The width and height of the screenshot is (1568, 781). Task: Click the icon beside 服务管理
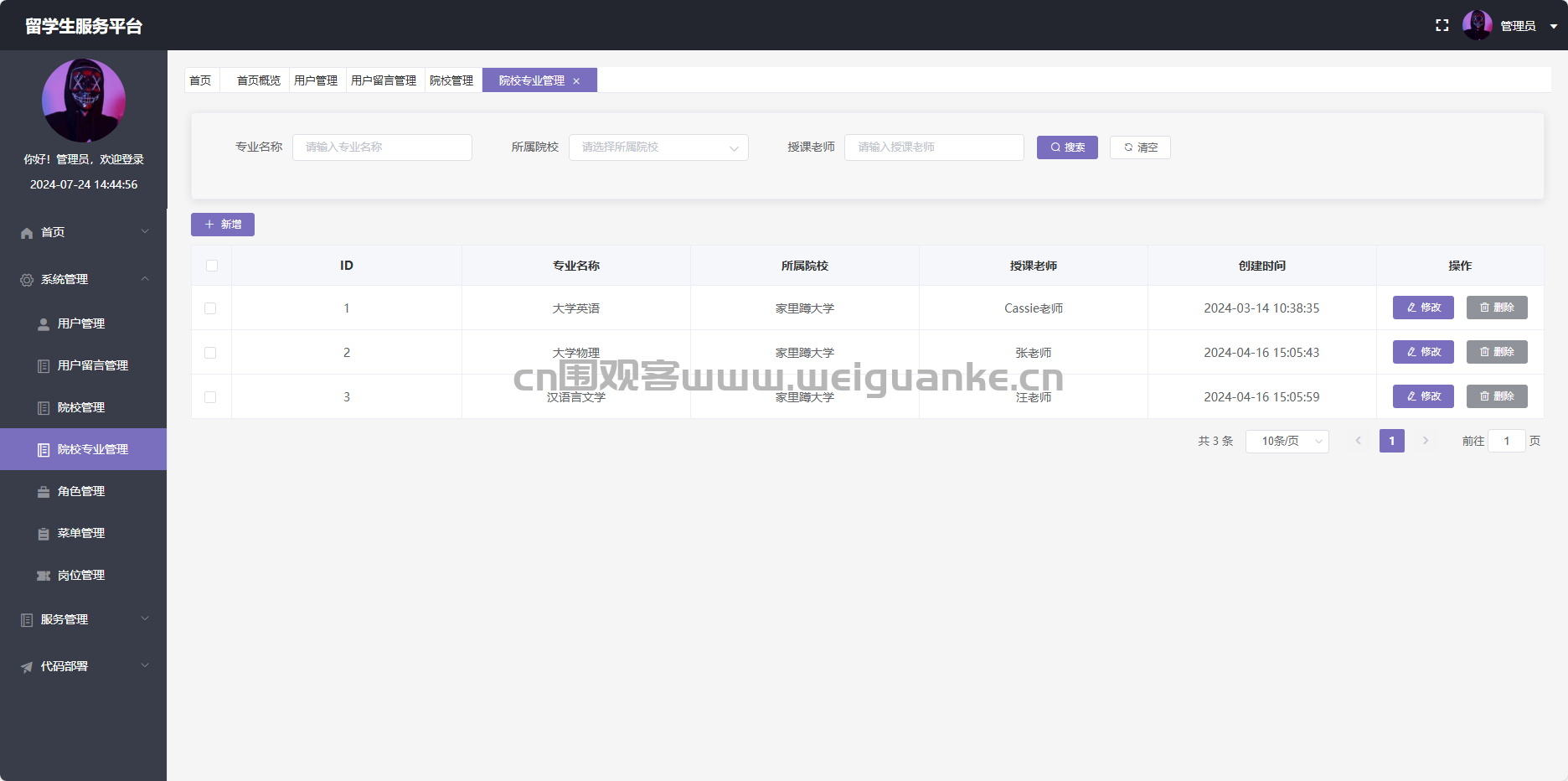(27, 620)
